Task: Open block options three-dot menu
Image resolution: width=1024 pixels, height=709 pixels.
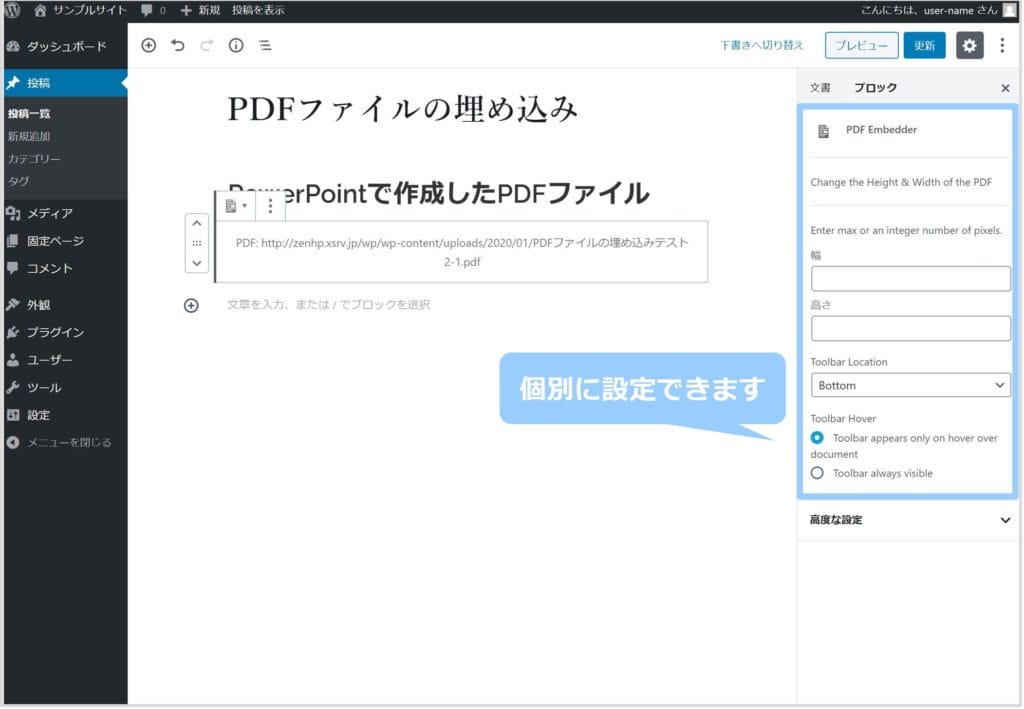Action: (x=270, y=206)
